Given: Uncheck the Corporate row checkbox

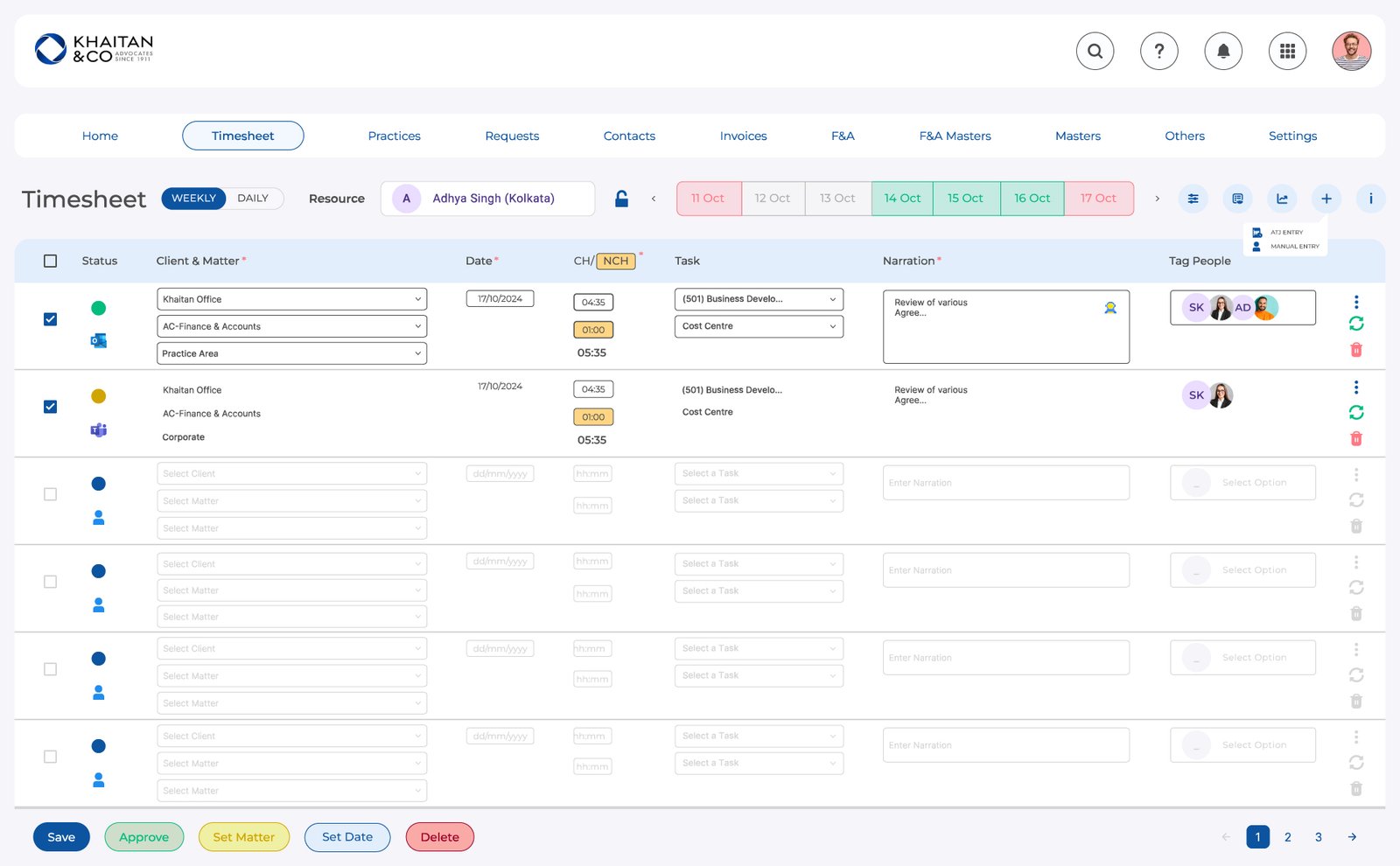Looking at the screenshot, I should pos(50,407).
